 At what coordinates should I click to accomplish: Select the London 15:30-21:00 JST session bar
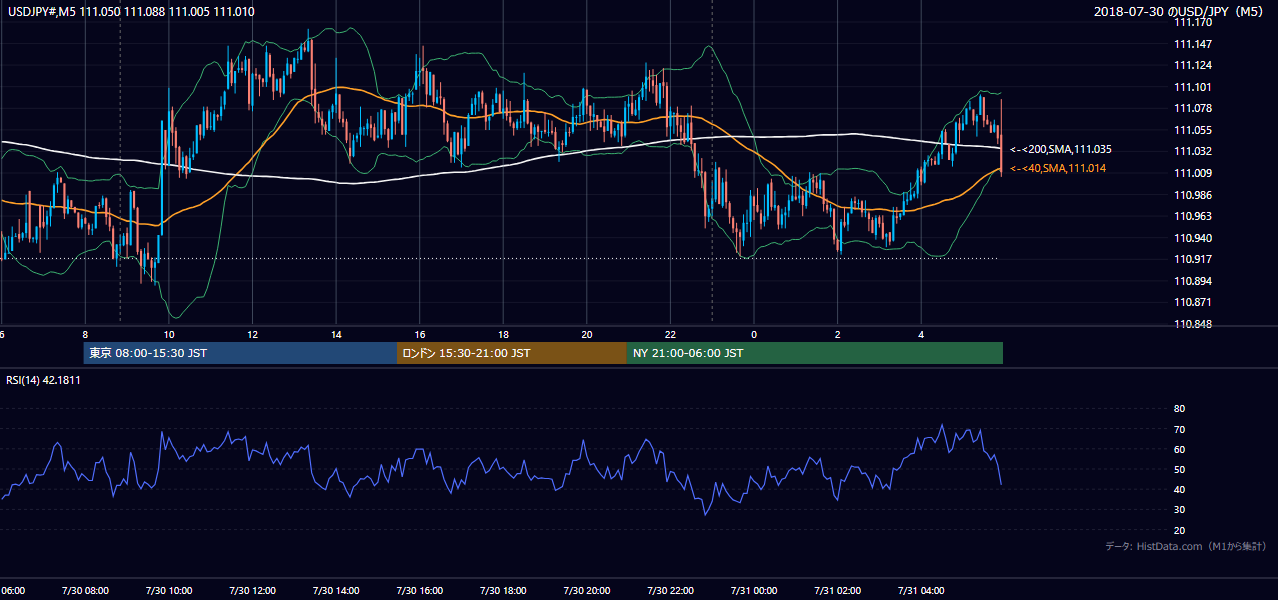click(512, 353)
